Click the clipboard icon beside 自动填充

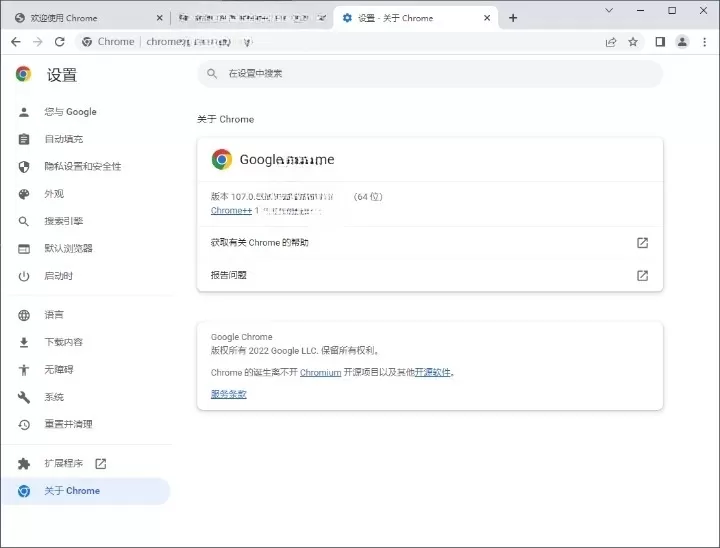point(24,139)
